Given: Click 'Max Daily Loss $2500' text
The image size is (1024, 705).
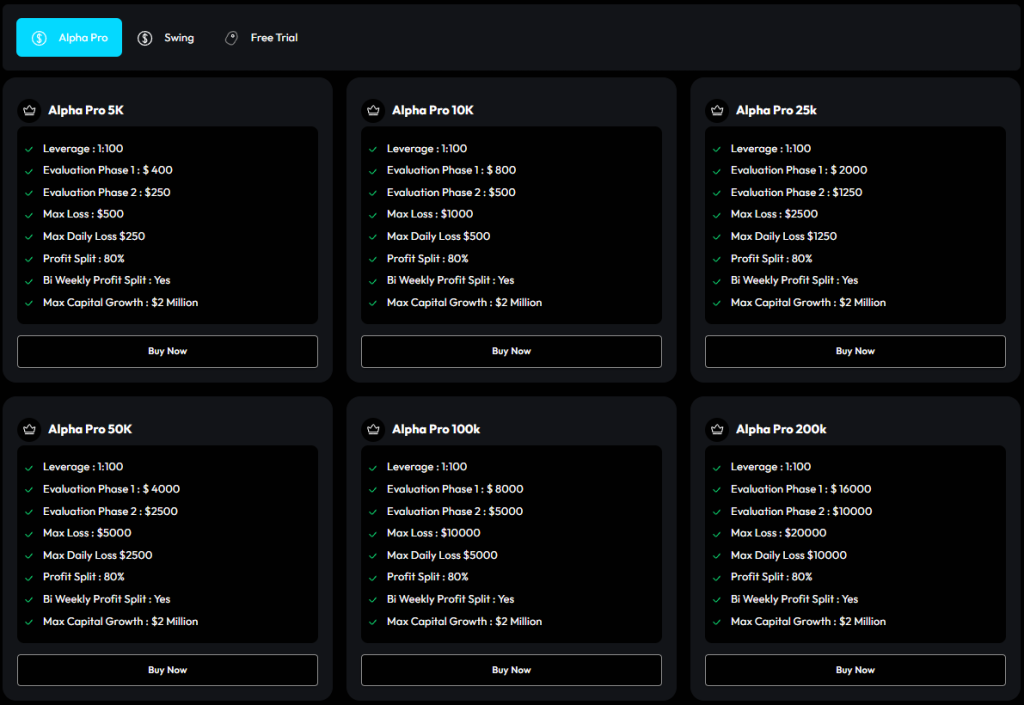Looking at the screenshot, I should click(x=97, y=555).
